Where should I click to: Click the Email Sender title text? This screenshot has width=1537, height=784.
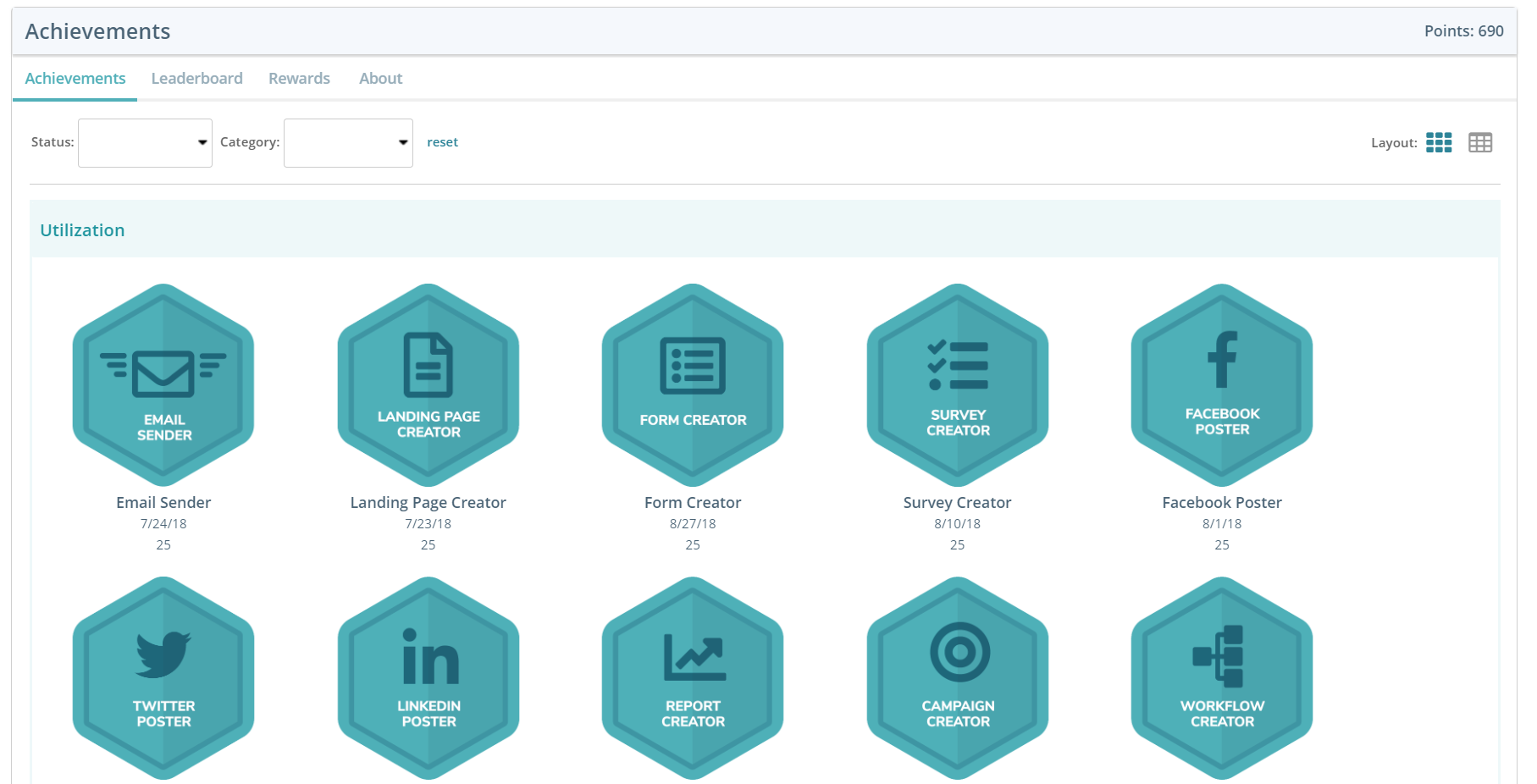coord(163,503)
